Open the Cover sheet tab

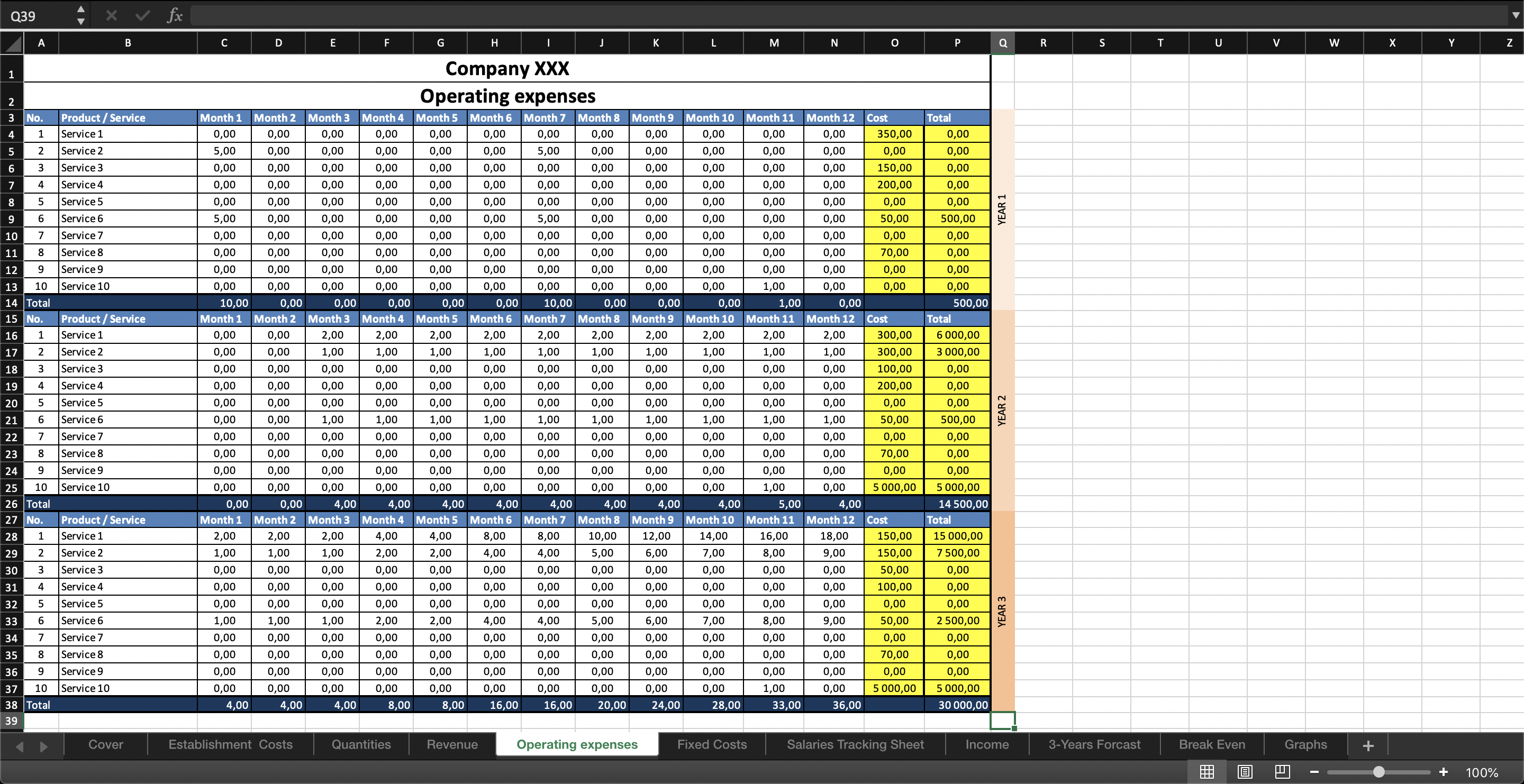pyautogui.click(x=106, y=745)
